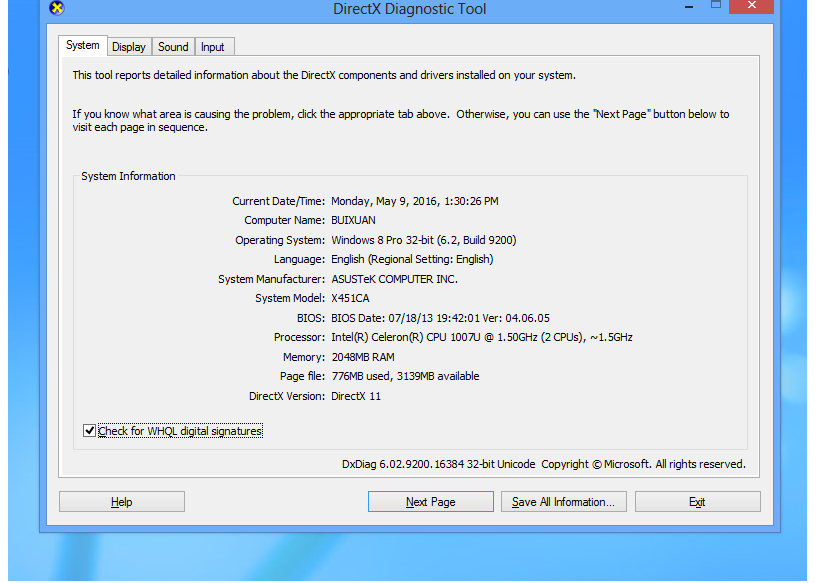Click the Exit button
This screenshot has height=583, width=819.
pyautogui.click(x=697, y=502)
